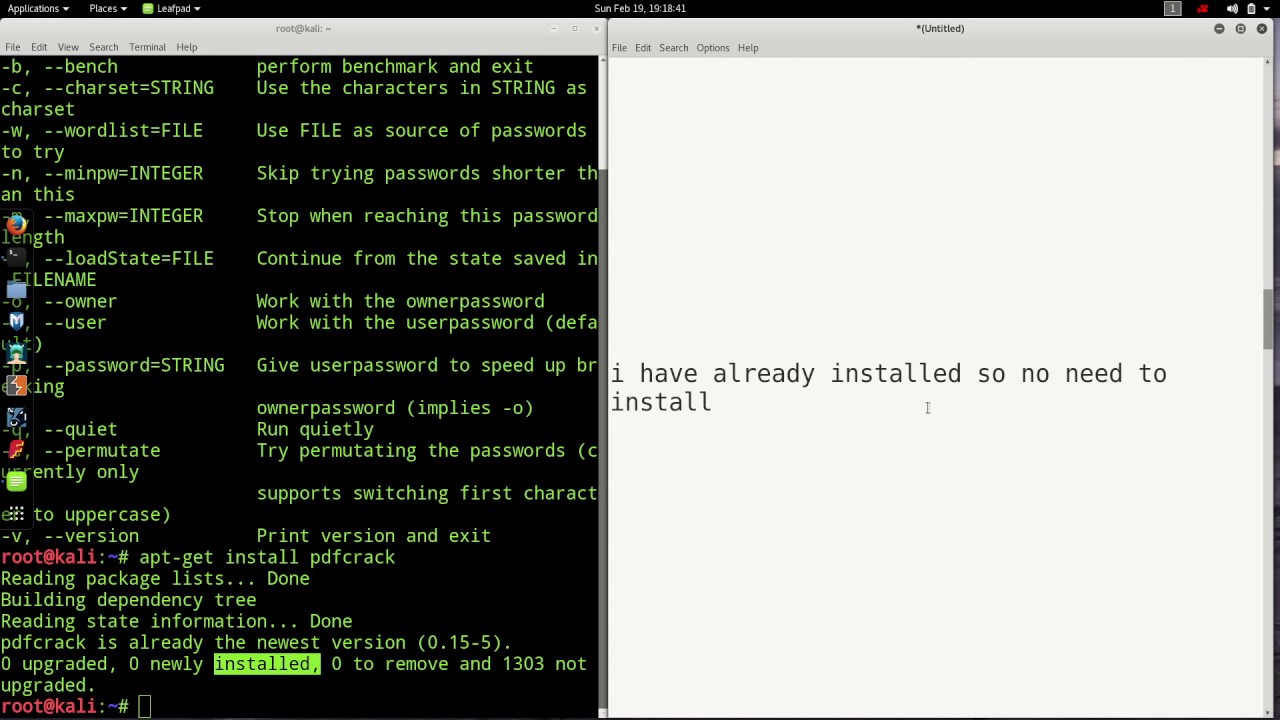Click the clock Sun Feb 19, 19:18:41
The image size is (1280, 720).
[x=640, y=8]
